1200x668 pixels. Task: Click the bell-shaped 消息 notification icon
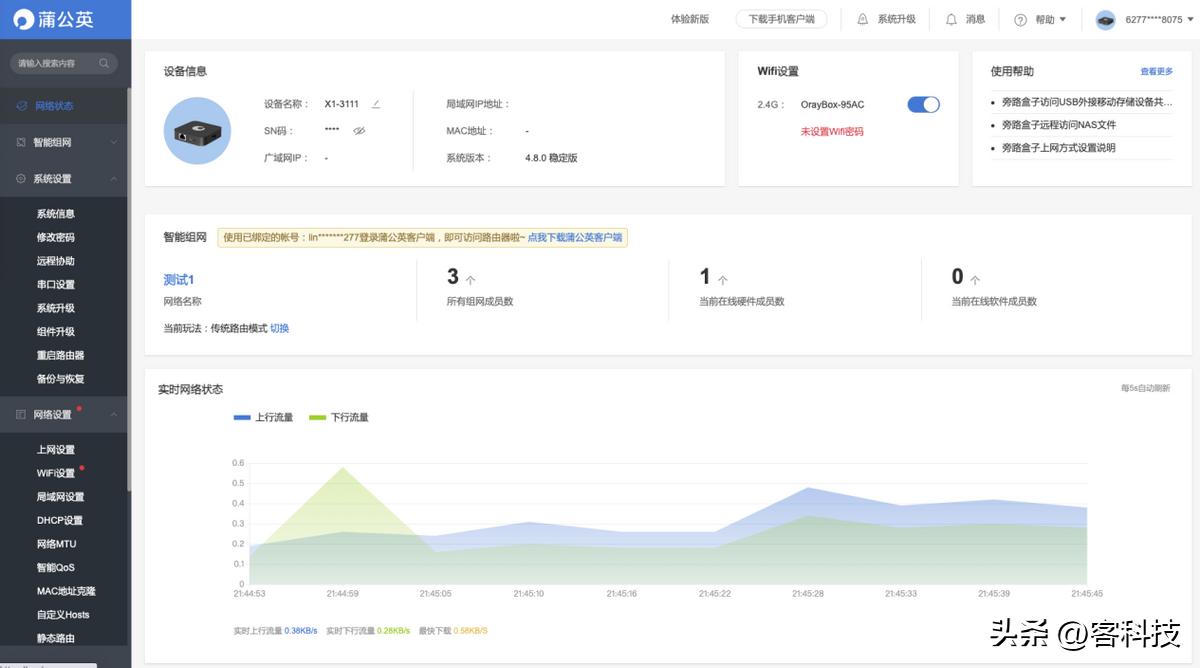pyautogui.click(x=953, y=19)
